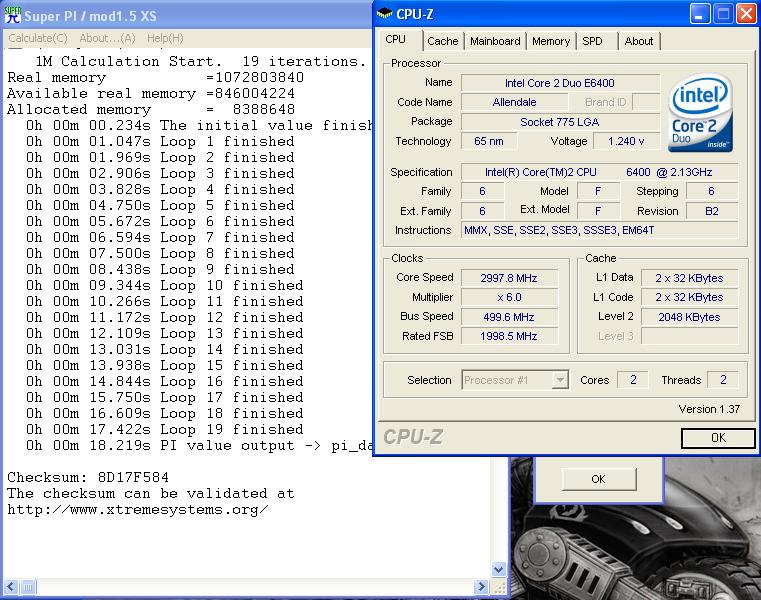
Task: Open the About...(A) menu in Super PI
Action: pos(107,38)
